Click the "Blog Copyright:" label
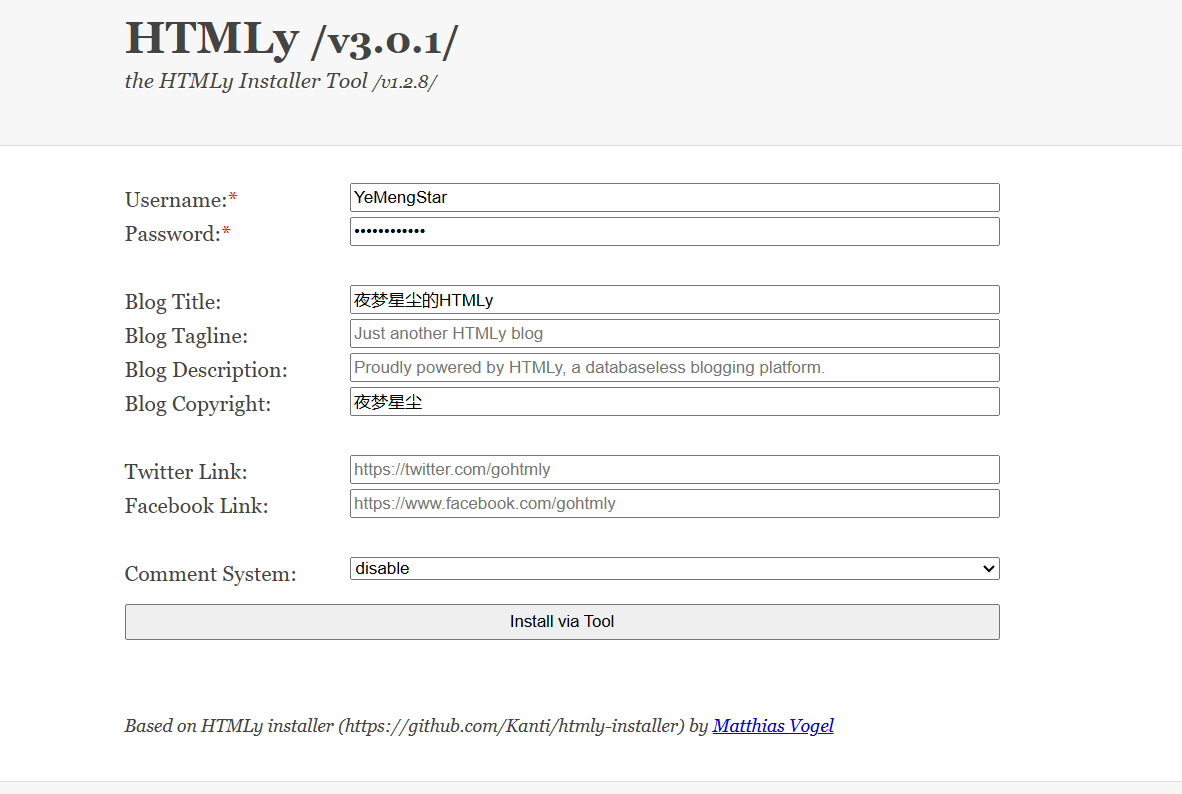 (x=198, y=404)
